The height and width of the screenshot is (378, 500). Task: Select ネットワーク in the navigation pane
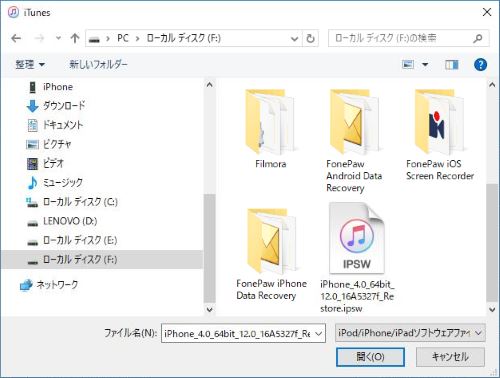point(57,285)
